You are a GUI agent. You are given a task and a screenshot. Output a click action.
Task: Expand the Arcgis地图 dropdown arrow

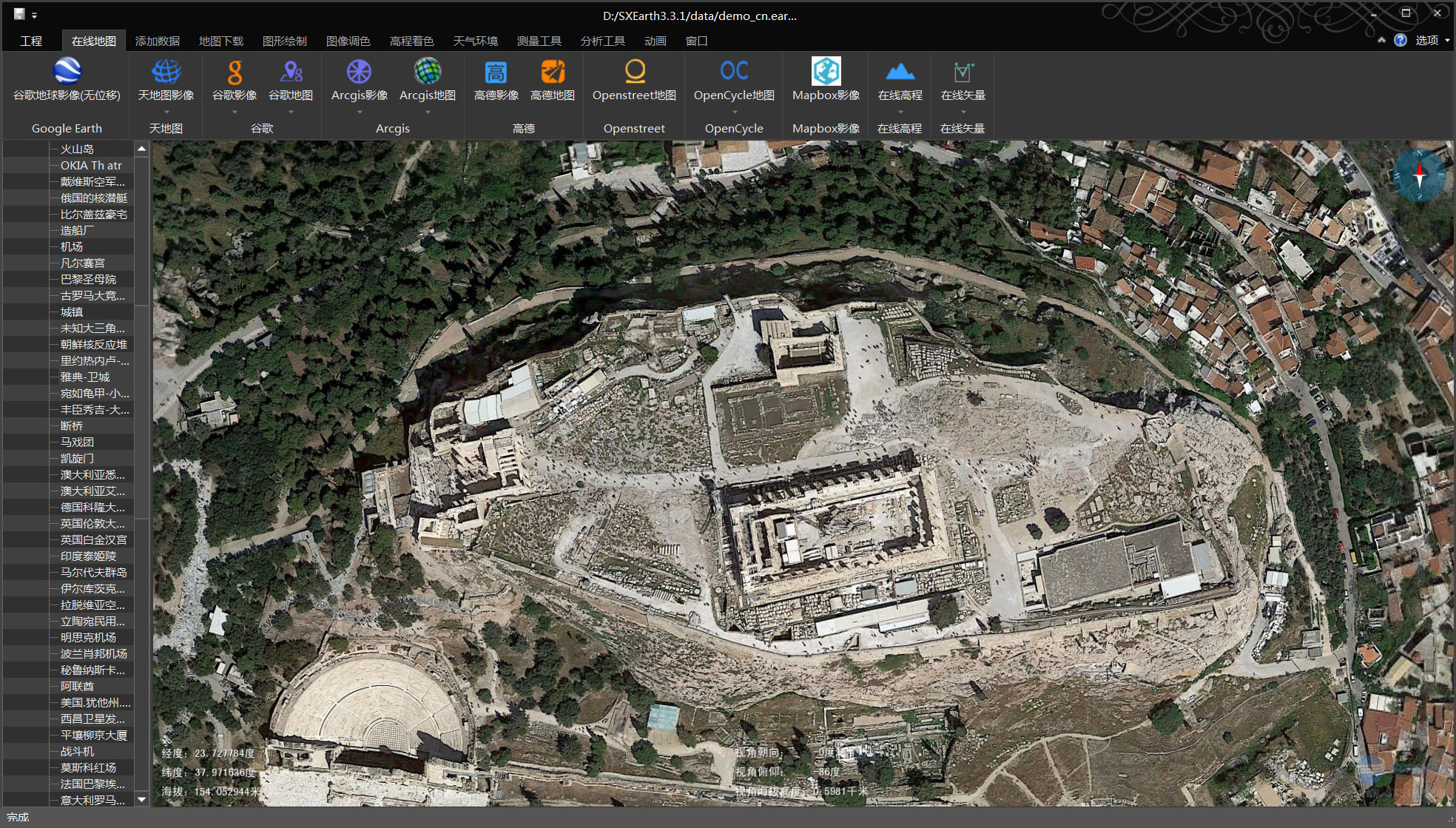point(428,112)
